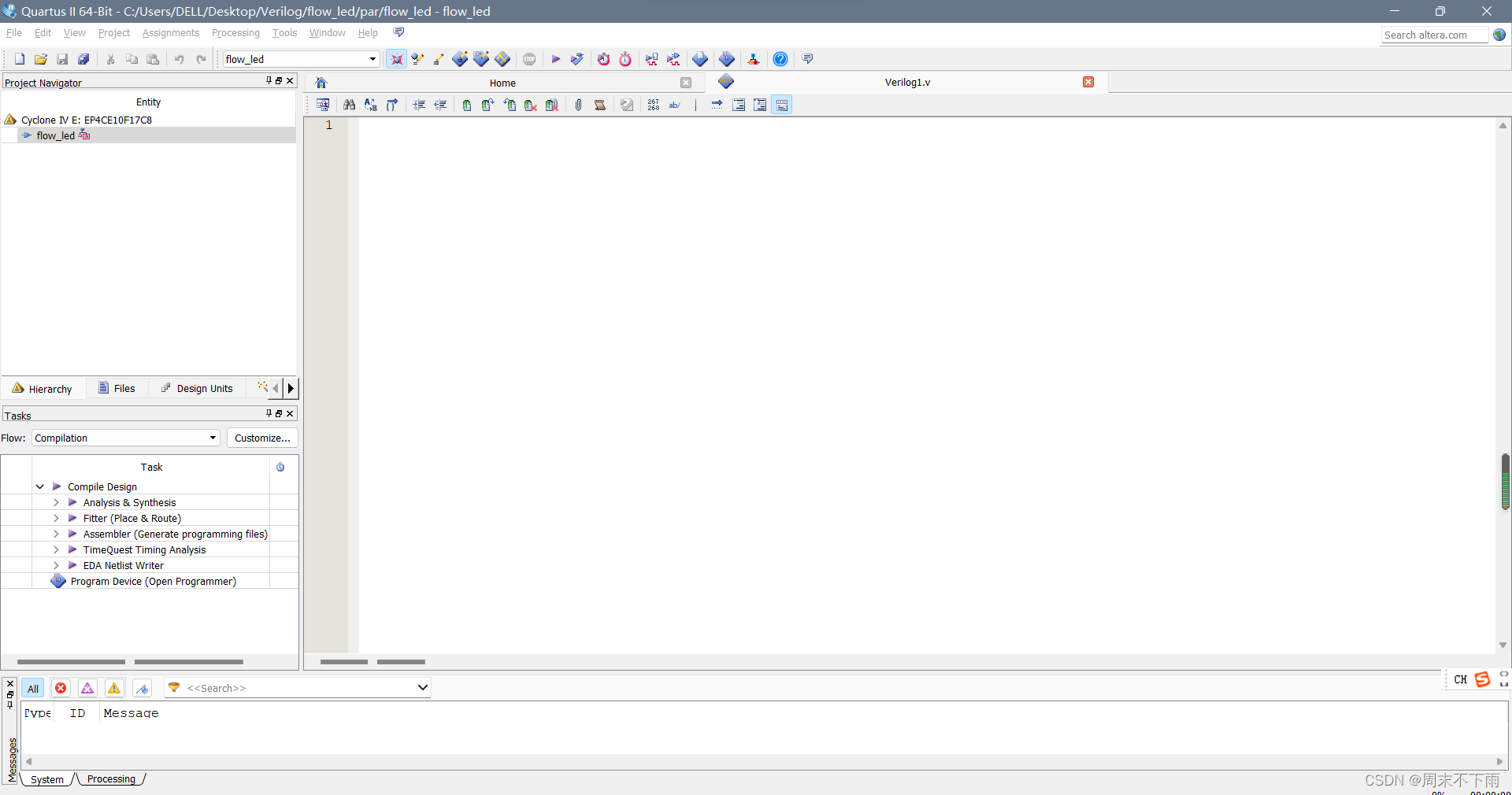Viewport: 1512px width, 795px height.
Task: Close the Verilog1.v tab
Action: point(1088,82)
